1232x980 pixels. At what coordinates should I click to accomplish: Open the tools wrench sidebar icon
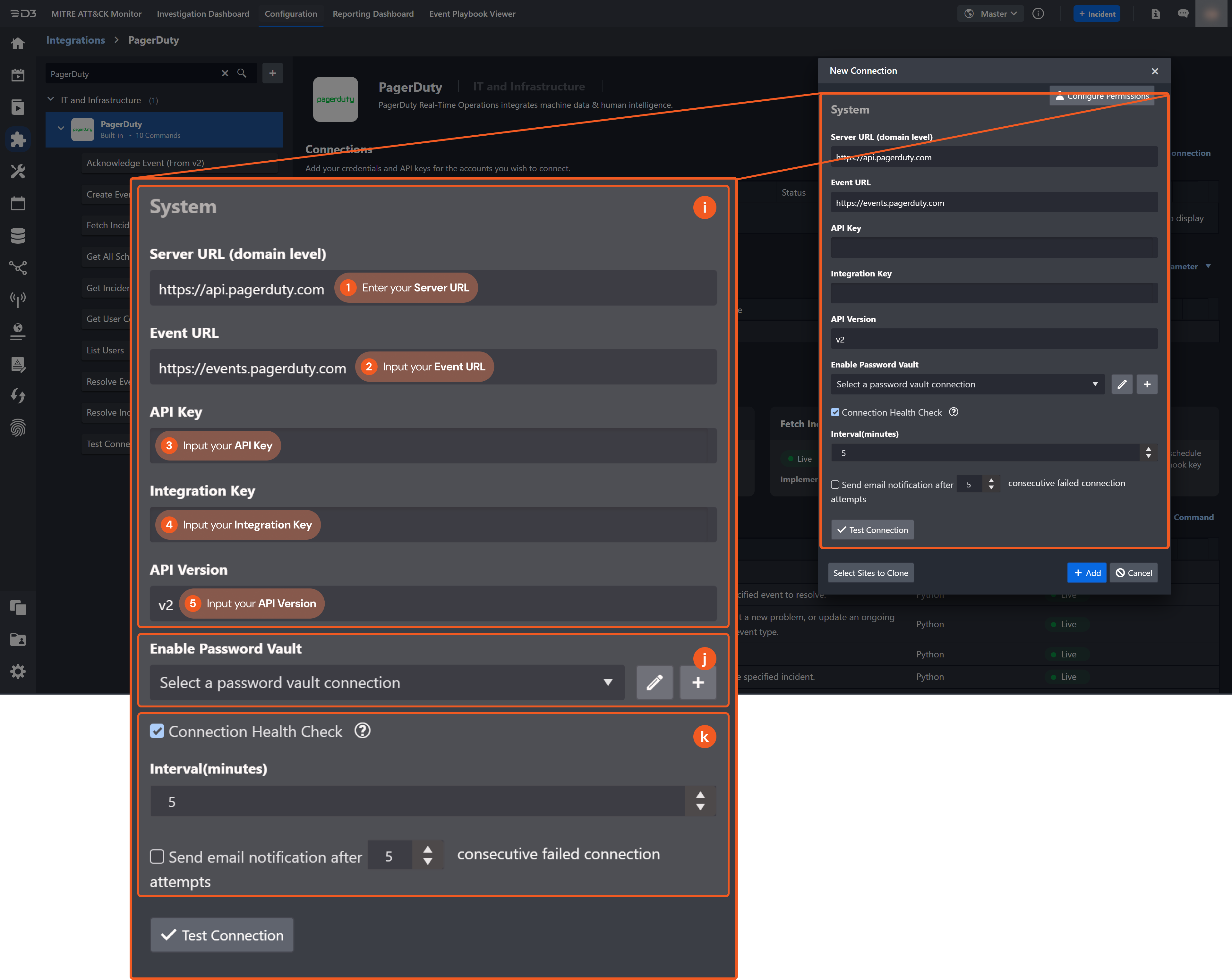pos(18,171)
